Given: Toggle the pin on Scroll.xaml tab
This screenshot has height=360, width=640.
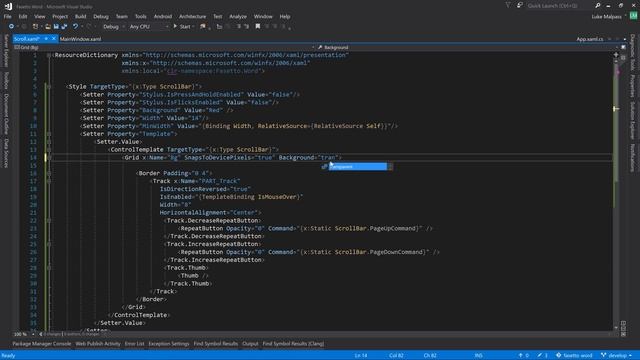Looking at the screenshot, I should click(x=46, y=39).
